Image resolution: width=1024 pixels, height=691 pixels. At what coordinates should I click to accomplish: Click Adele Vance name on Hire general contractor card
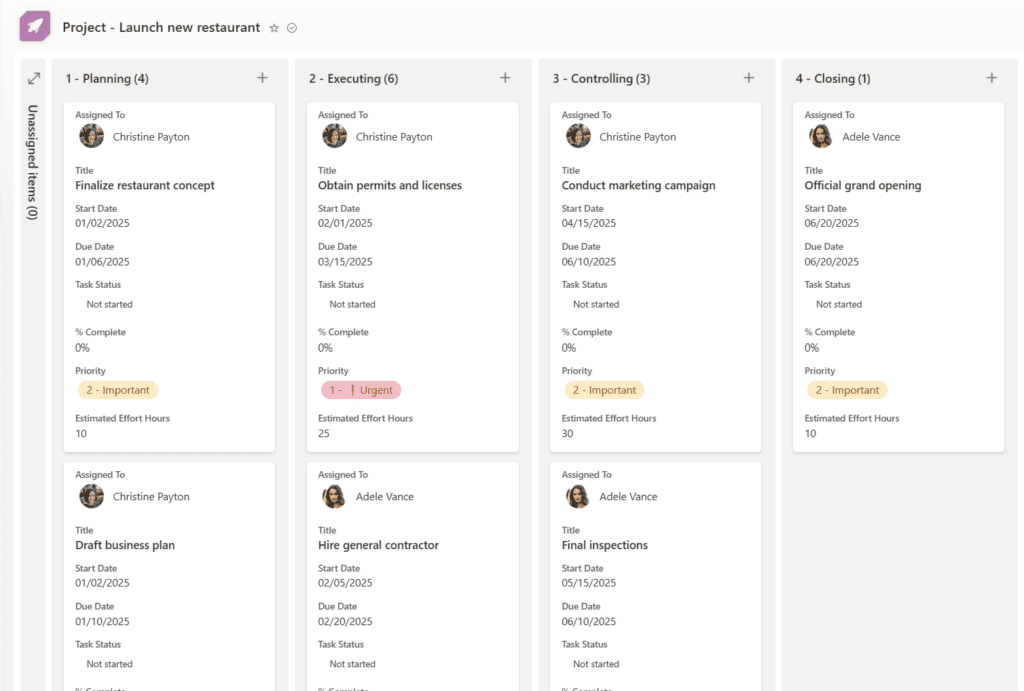point(385,497)
